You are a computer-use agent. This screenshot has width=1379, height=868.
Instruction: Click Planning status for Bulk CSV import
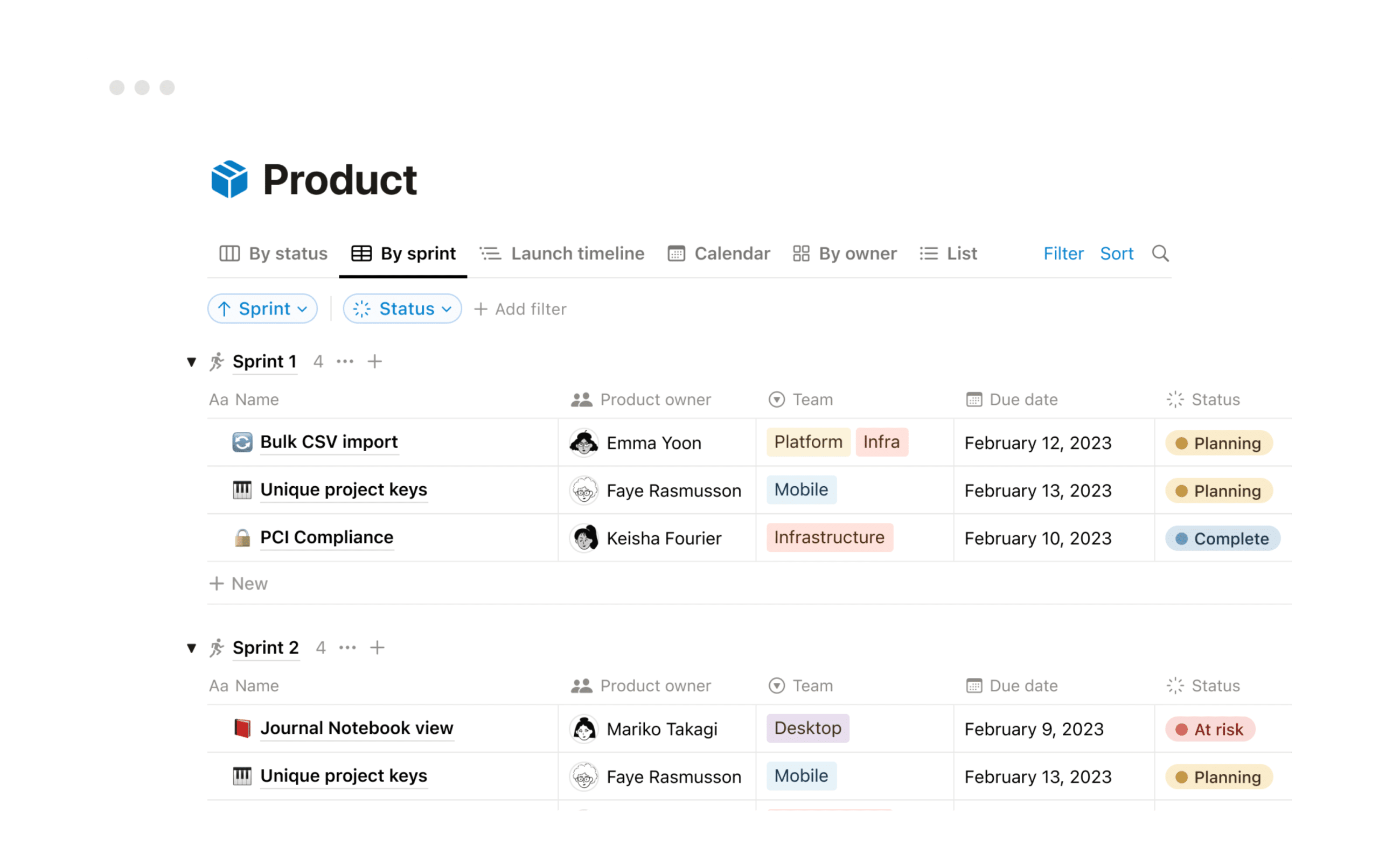tap(1218, 443)
